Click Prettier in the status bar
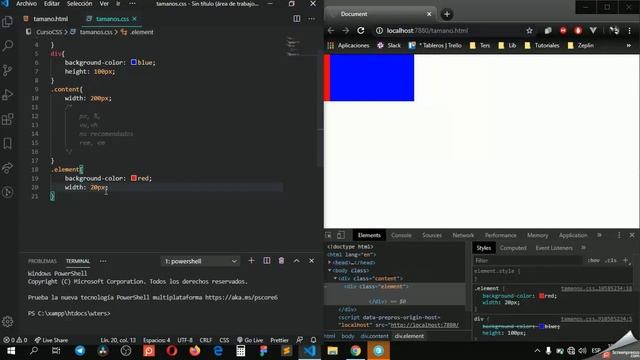Image resolution: width=640 pixels, height=360 pixels. pos(279,340)
